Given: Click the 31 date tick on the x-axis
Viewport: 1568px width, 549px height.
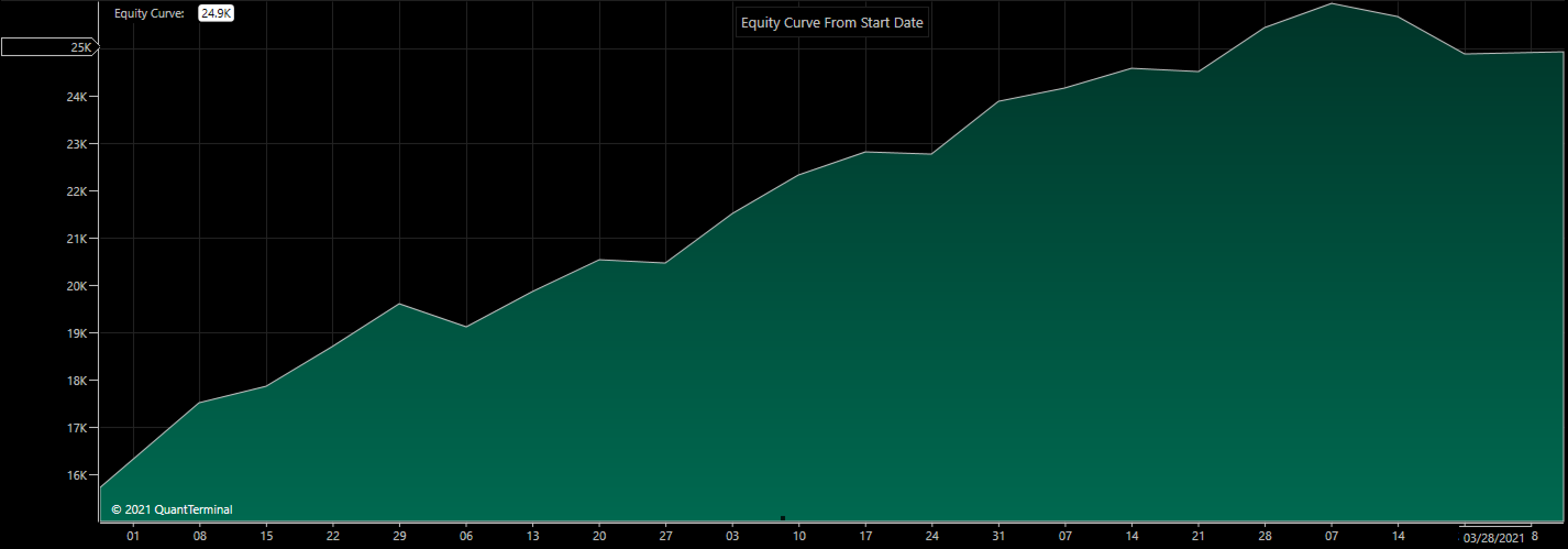Looking at the screenshot, I should coord(998,536).
